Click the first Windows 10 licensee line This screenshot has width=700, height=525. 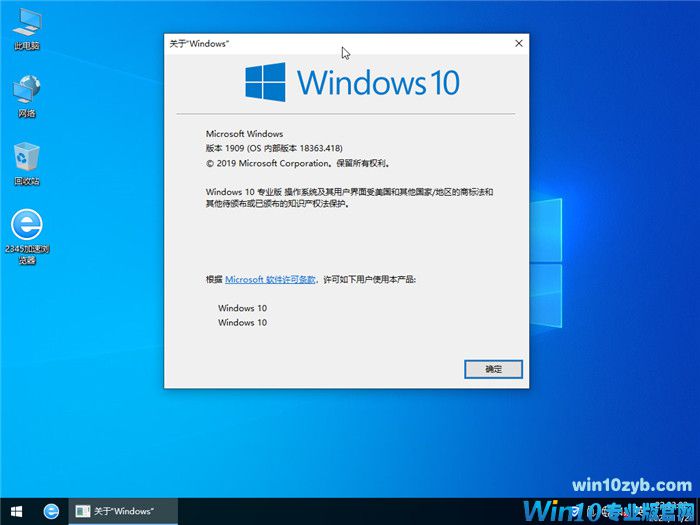pyautogui.click(x=242, y=308)
